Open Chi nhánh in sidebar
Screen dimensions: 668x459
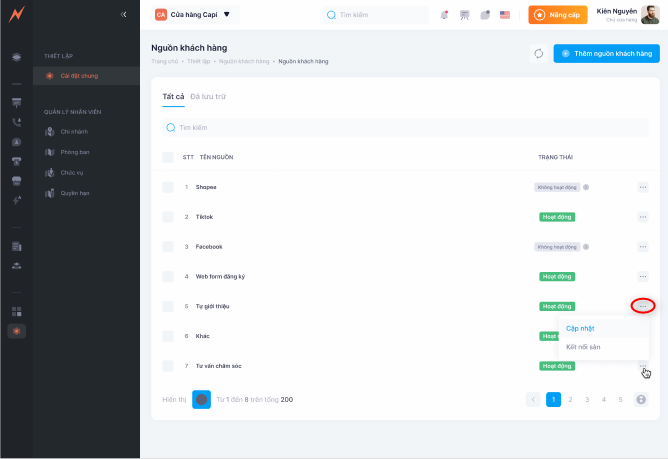pos(74,131)
